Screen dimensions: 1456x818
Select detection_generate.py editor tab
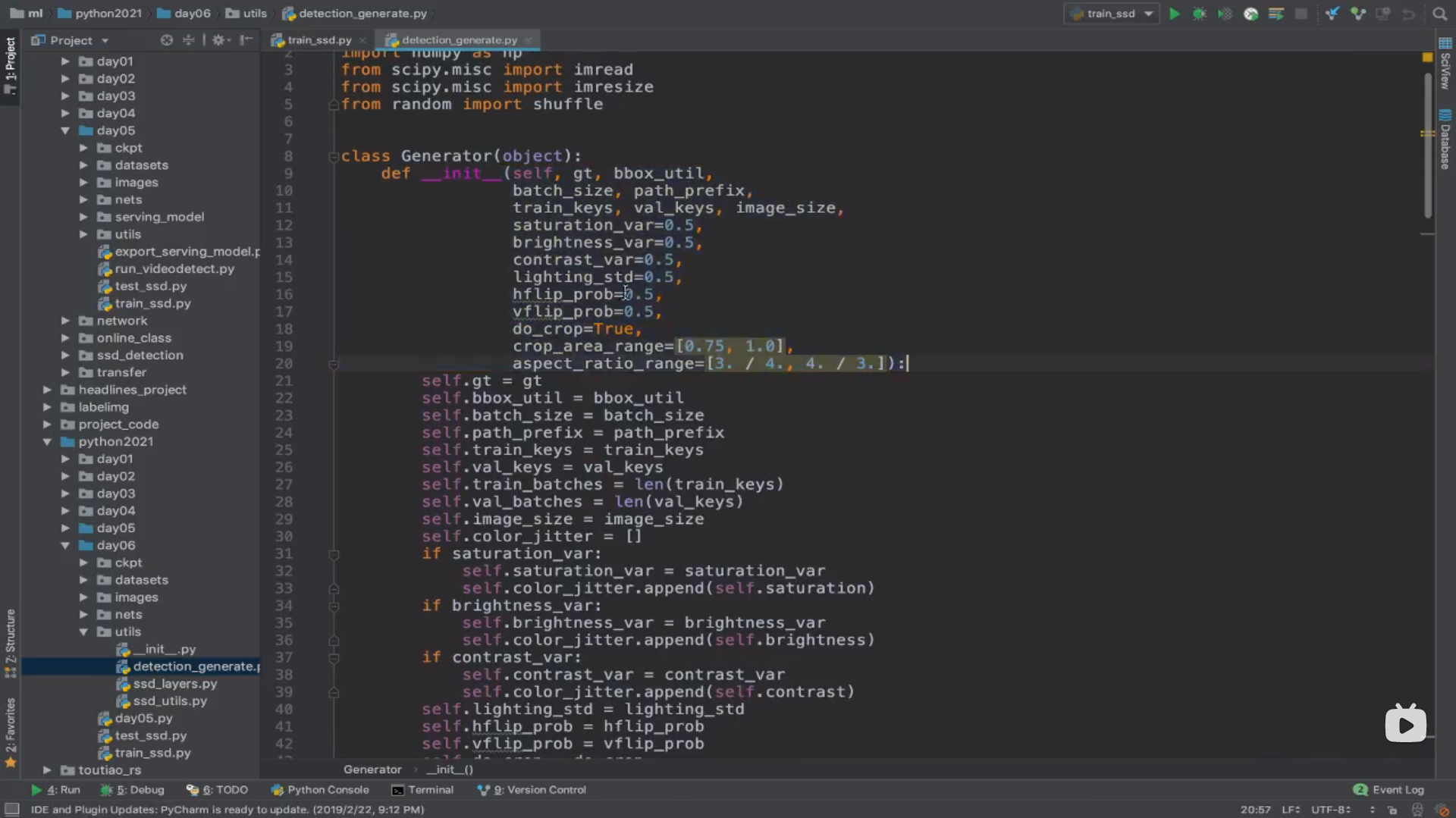point(459,40)
